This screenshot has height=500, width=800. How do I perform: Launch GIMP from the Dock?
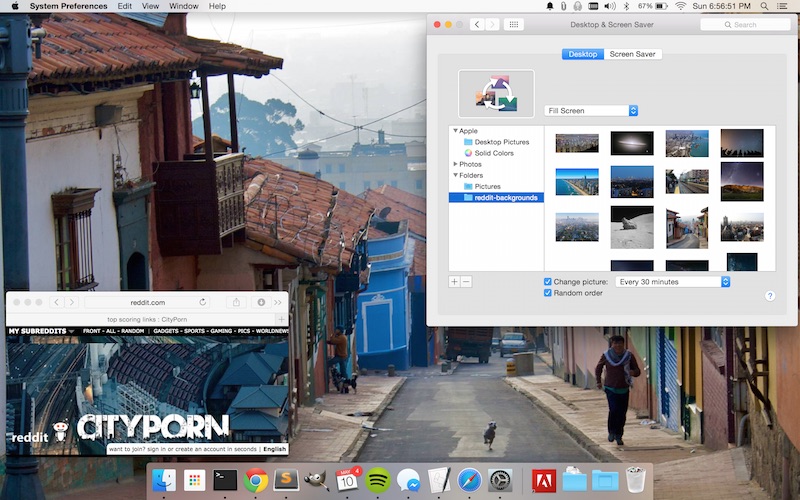coord(316,480)
